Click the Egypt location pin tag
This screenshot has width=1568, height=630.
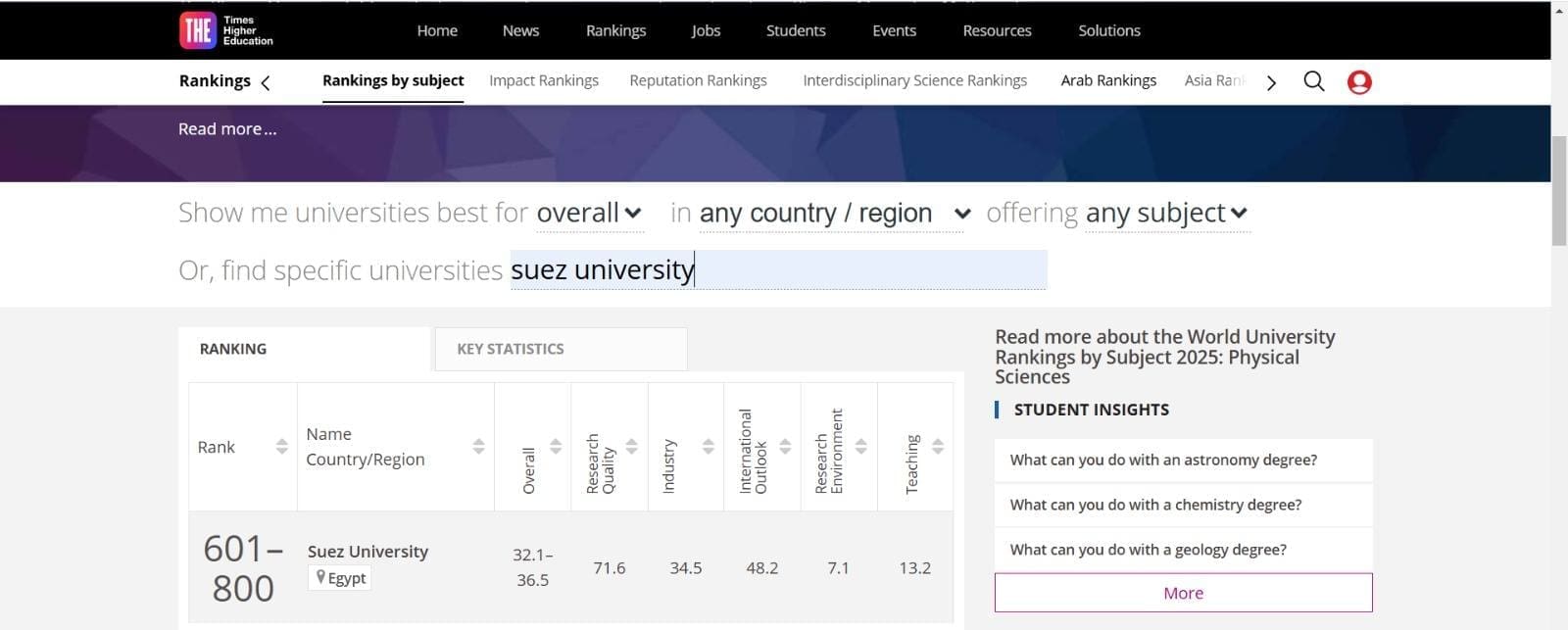pyautogui.click(x=340, y=578)
